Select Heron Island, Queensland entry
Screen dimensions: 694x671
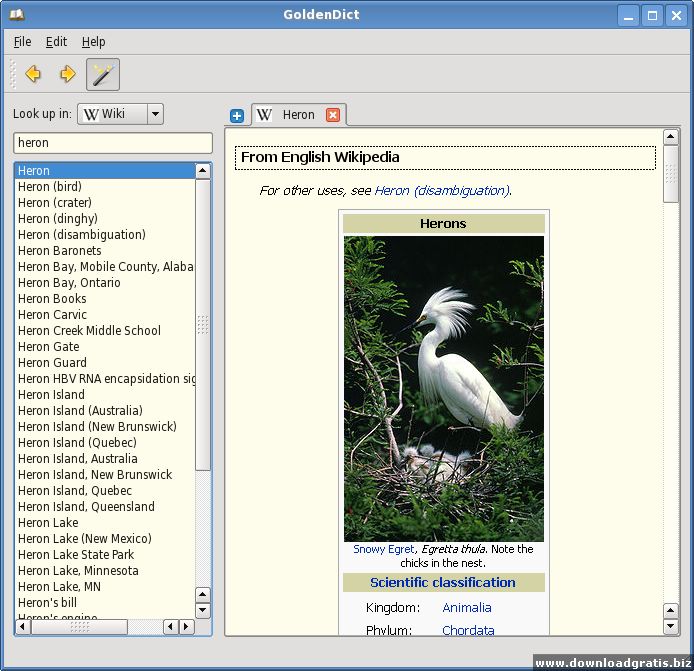(x=105, y=506)
